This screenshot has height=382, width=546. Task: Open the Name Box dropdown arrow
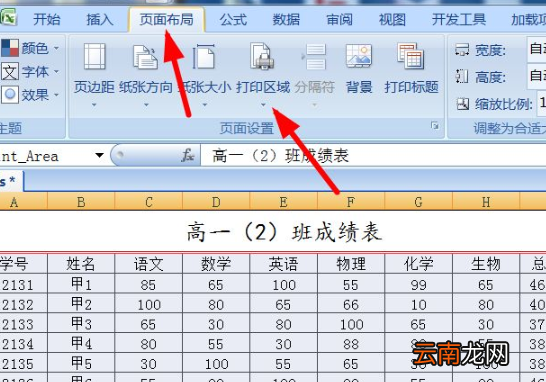coord(99,155)
